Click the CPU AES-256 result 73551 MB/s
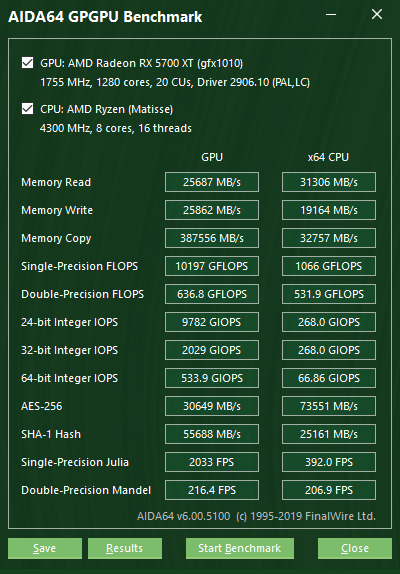 pos(329,406)
